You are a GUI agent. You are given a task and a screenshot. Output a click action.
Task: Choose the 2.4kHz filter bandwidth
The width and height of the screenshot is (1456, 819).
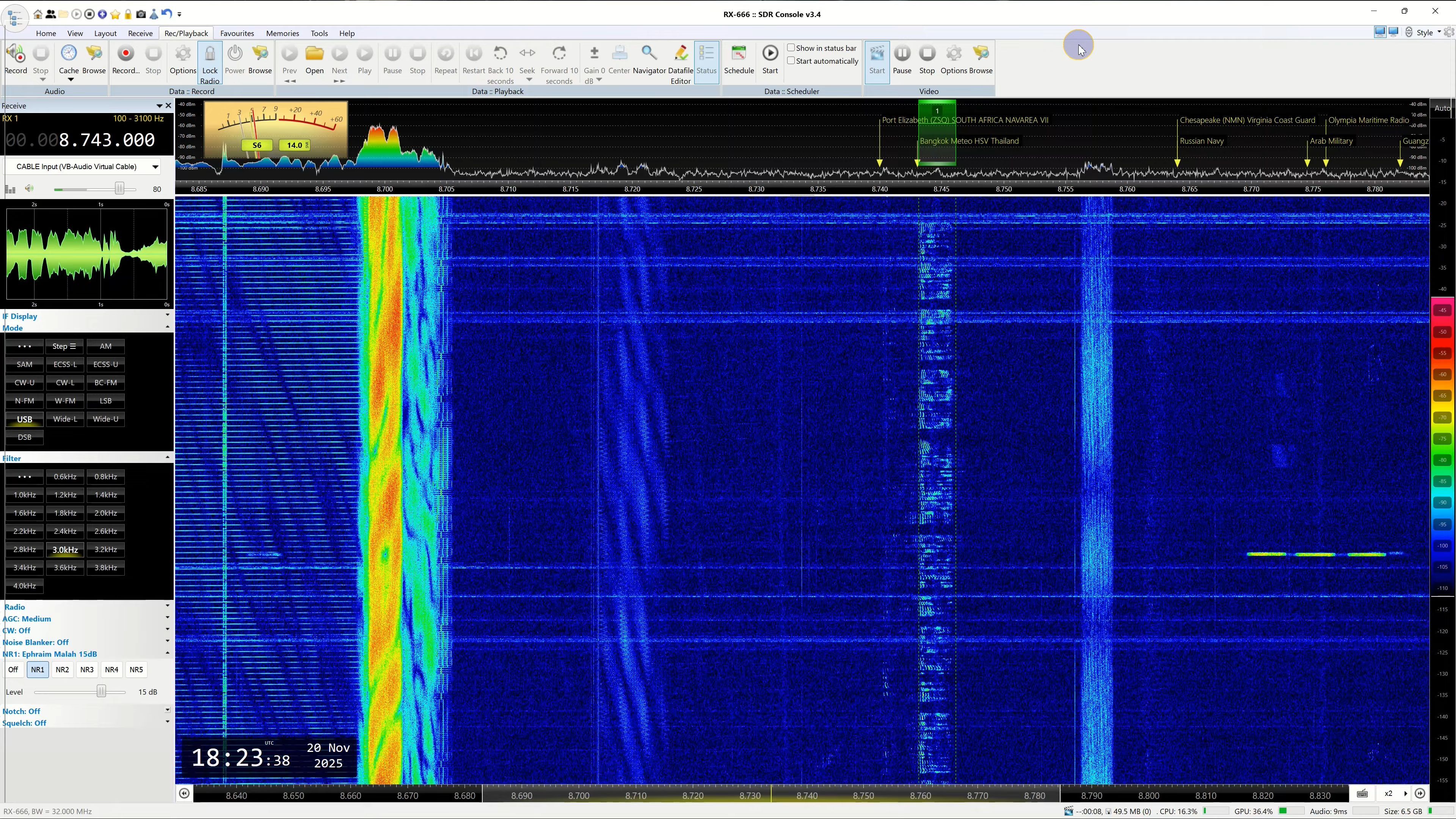(x=65, y=531)
